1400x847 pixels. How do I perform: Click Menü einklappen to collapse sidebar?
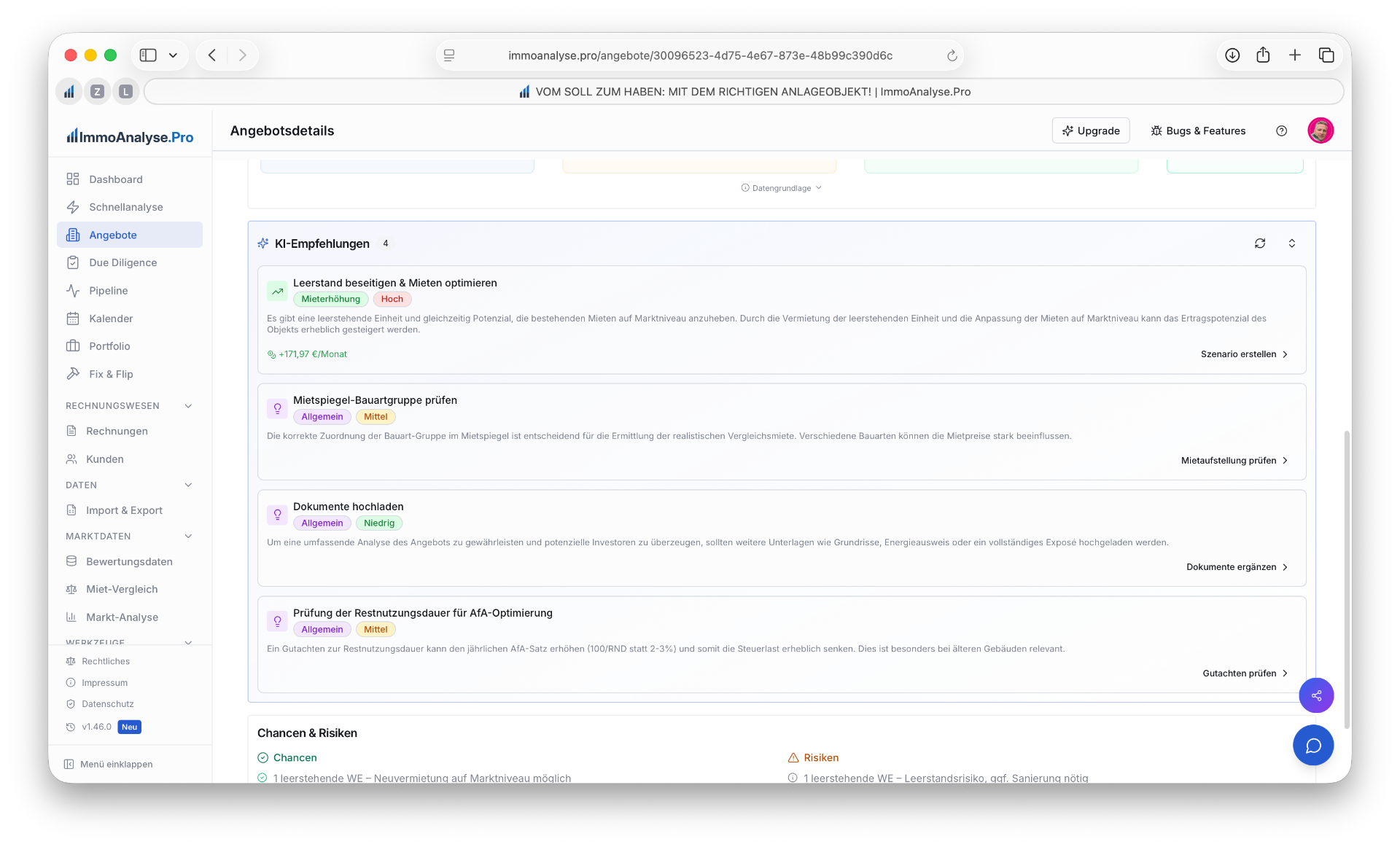click(109, 765)
